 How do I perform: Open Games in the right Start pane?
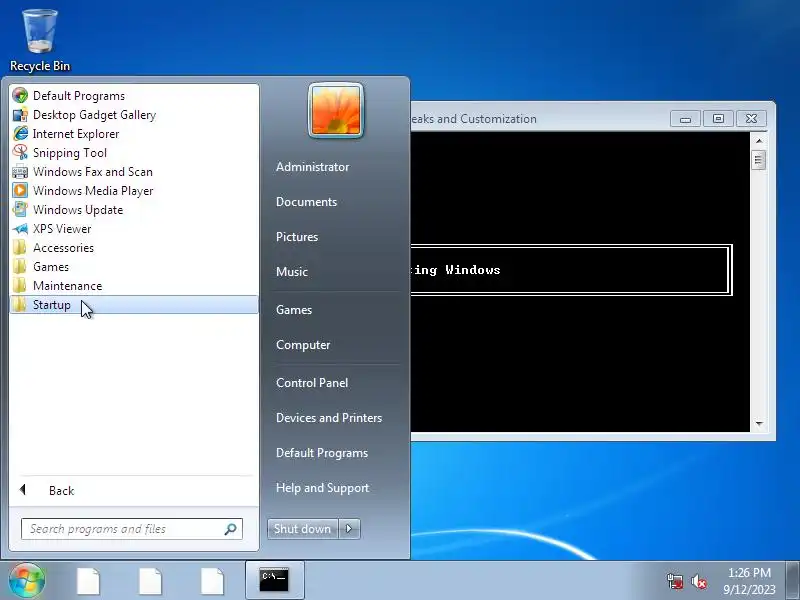coord(294,310)
